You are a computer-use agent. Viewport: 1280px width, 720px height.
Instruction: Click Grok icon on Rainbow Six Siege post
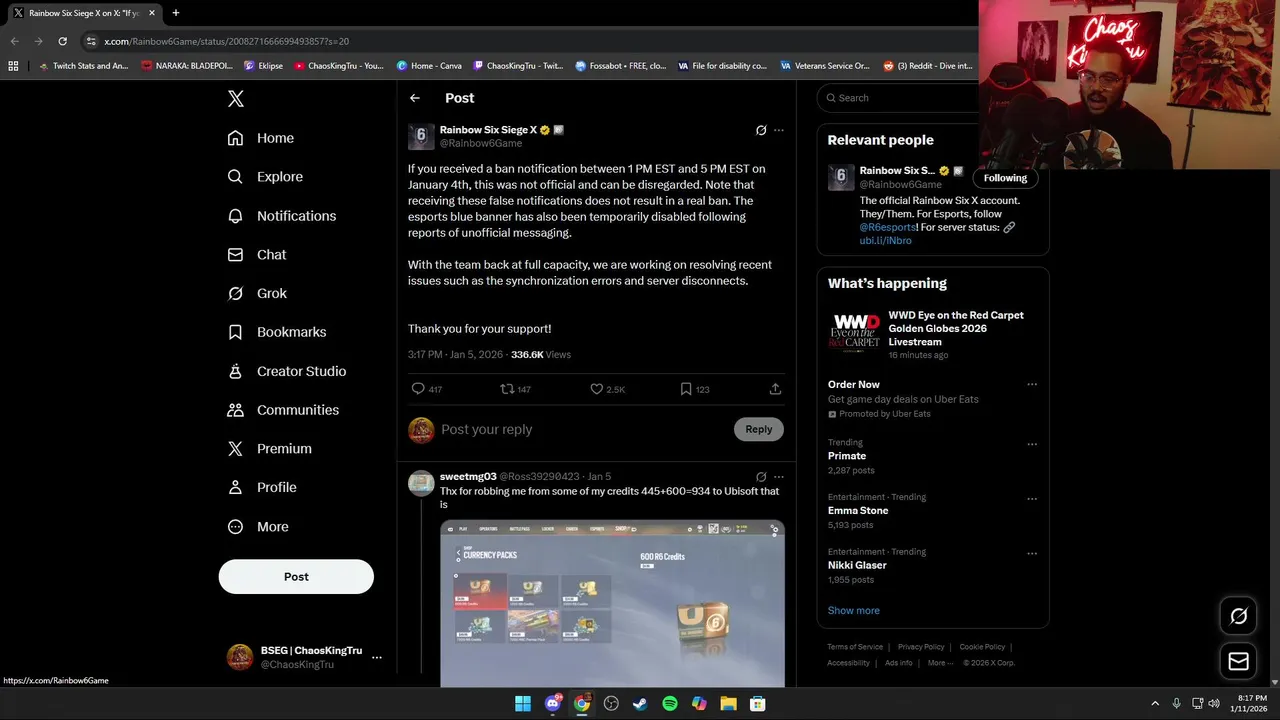pos(761,130)
